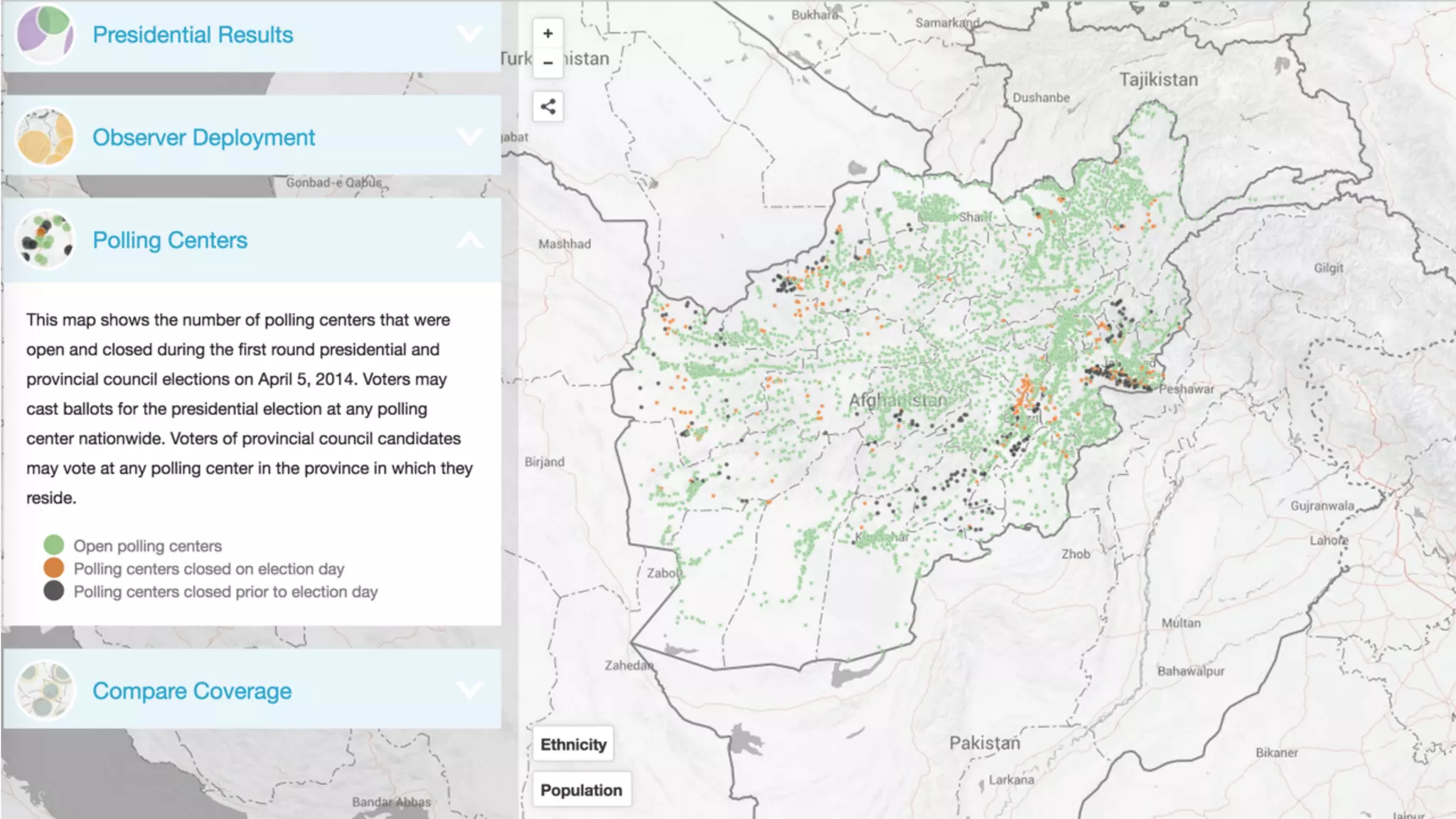Click the Afghanistan country label on map
Viewport: 1456px width, 819px height.
point(897,400)
